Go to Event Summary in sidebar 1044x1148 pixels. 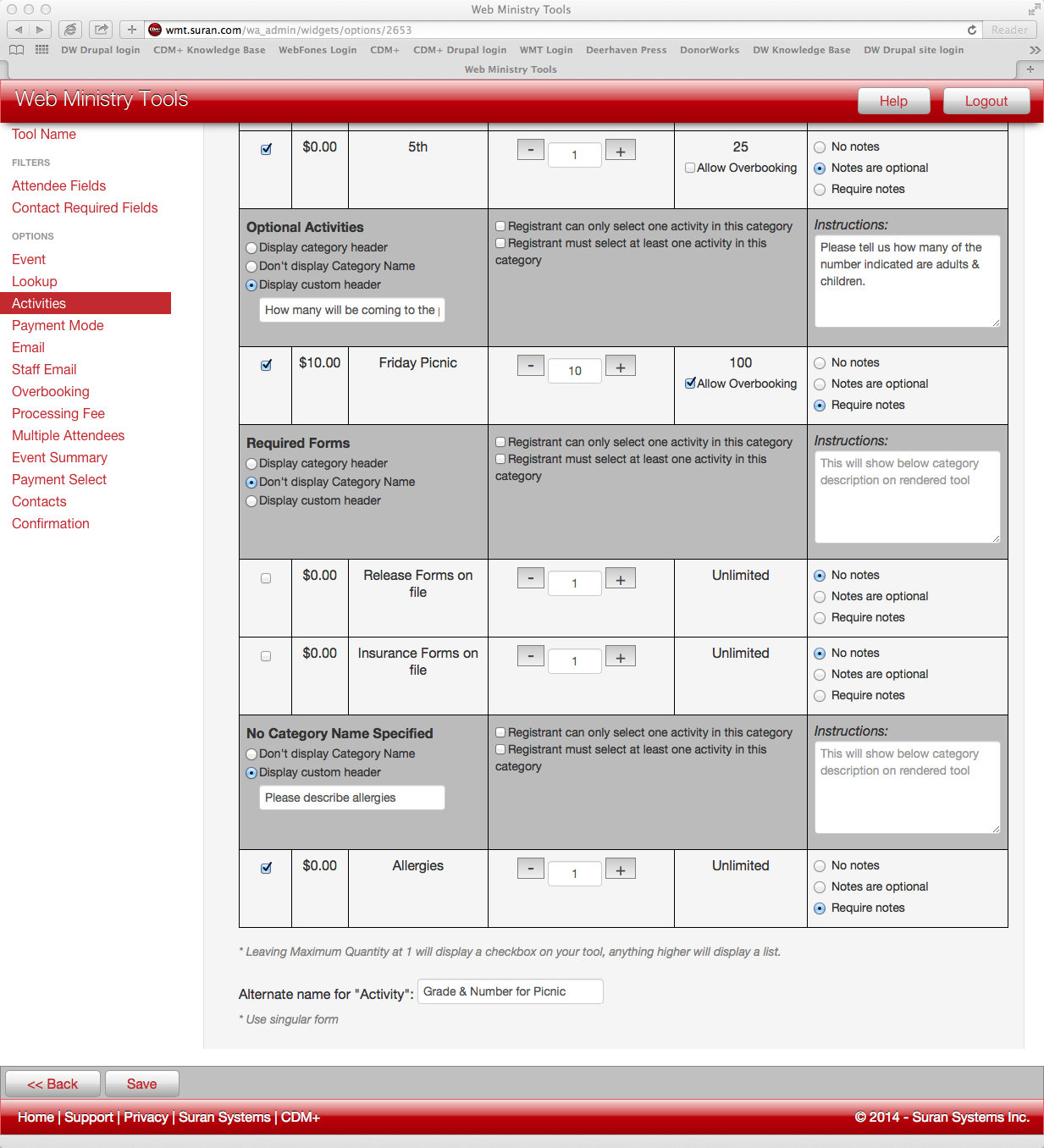coord(59,457)
